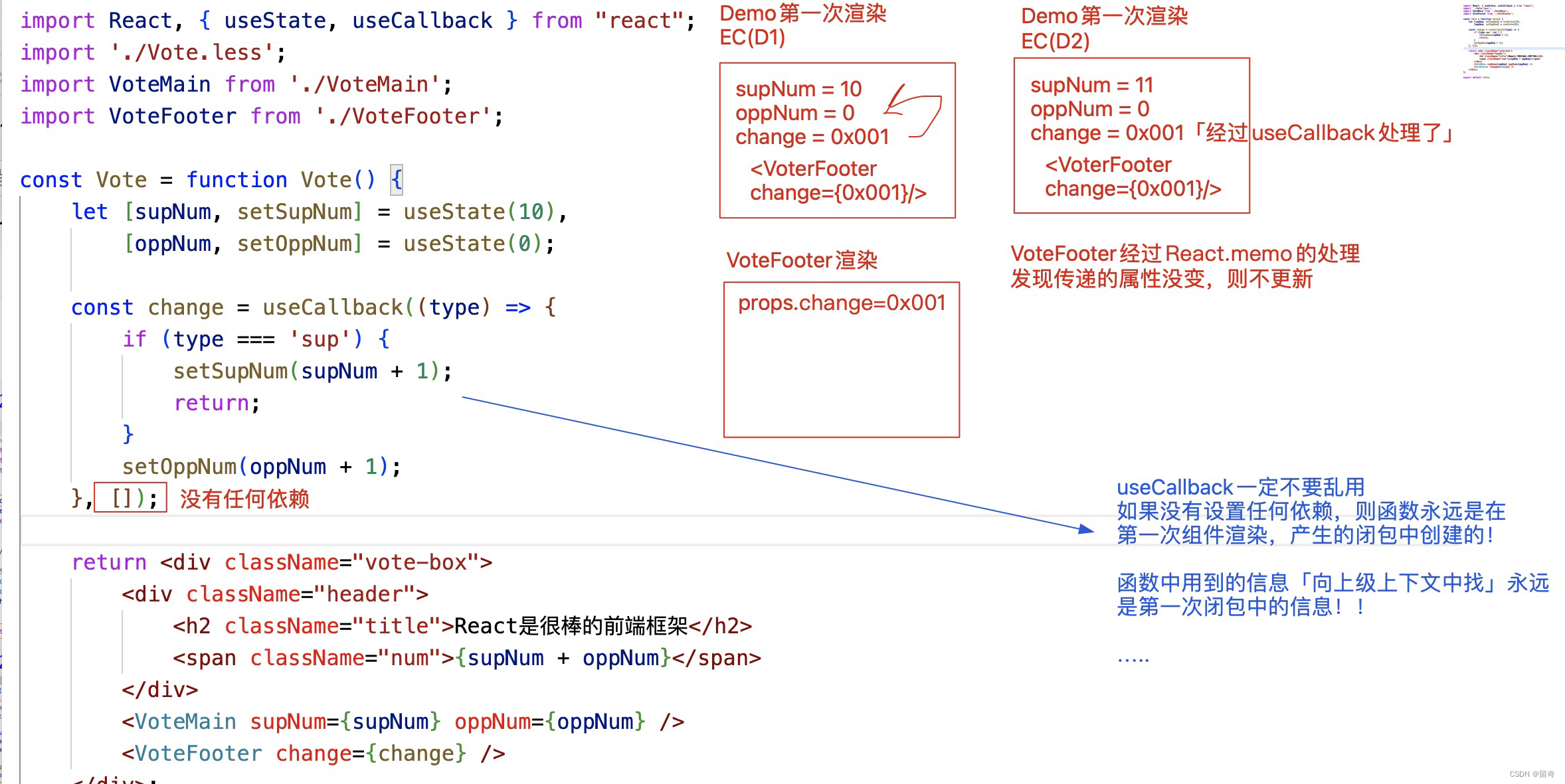
Task: Click the VoteFooter JSX tag name
Action: (198, 753)
